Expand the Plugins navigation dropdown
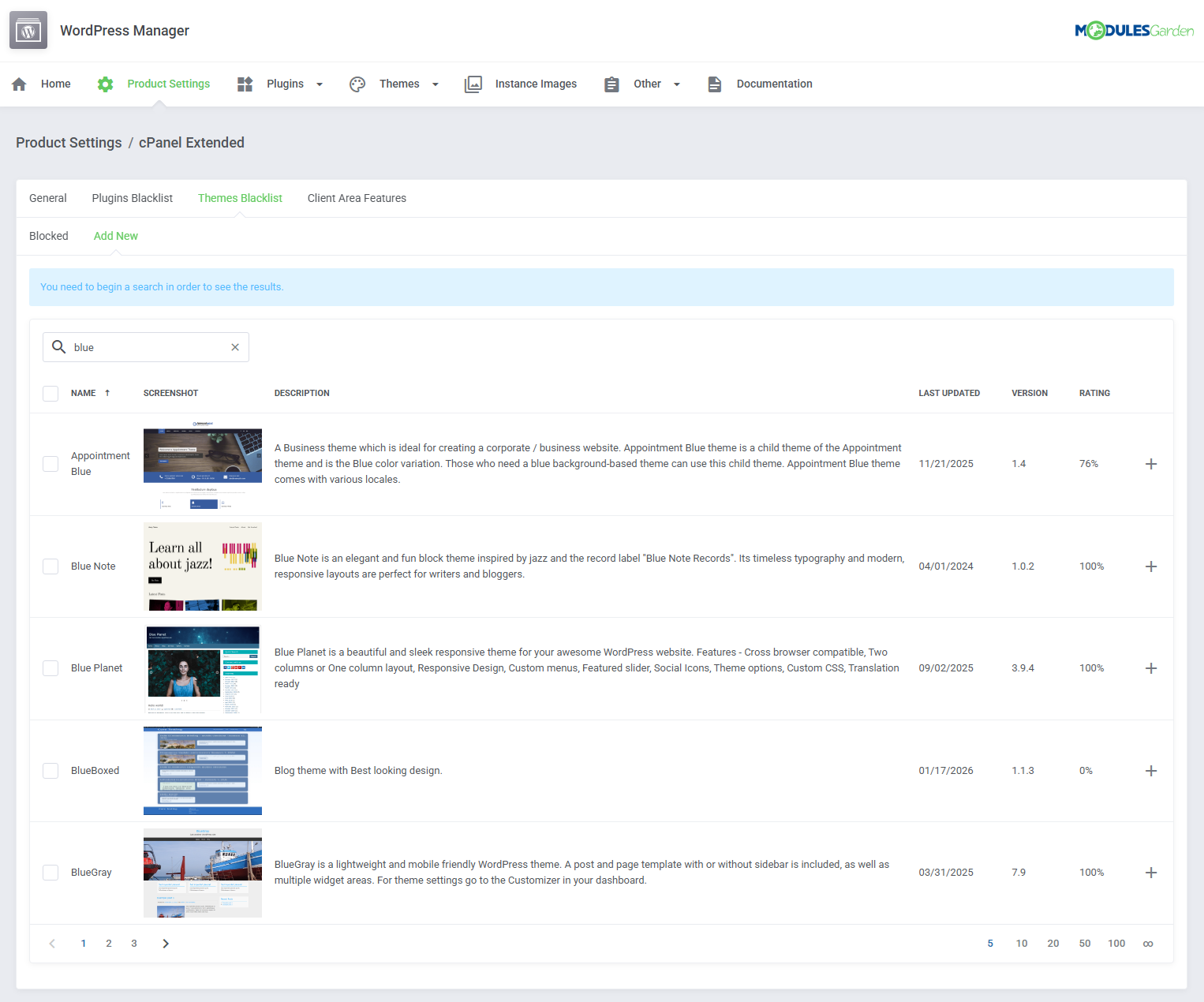 [320, 84]
